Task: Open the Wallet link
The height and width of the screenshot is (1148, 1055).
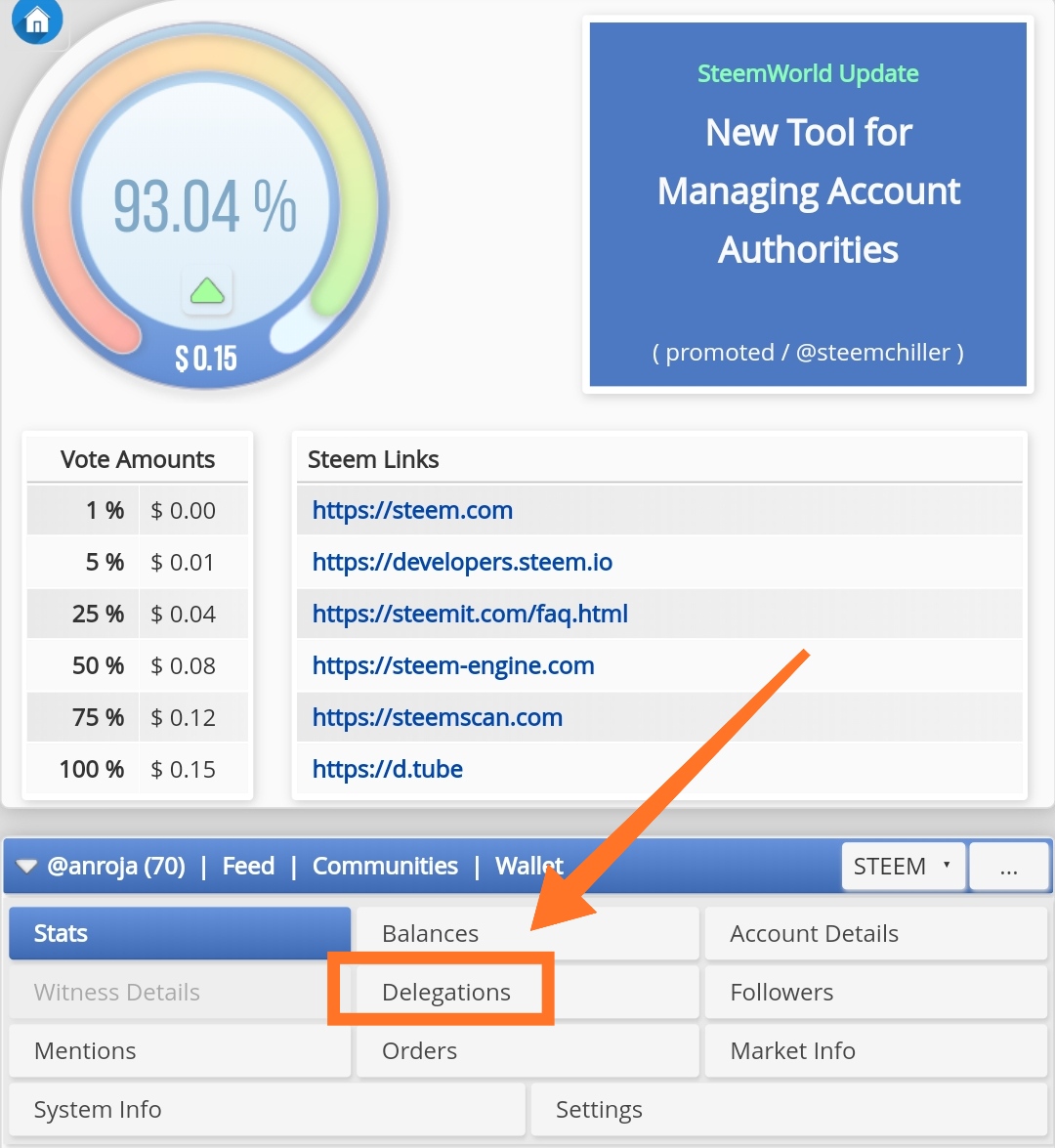Action: [529, 866]
